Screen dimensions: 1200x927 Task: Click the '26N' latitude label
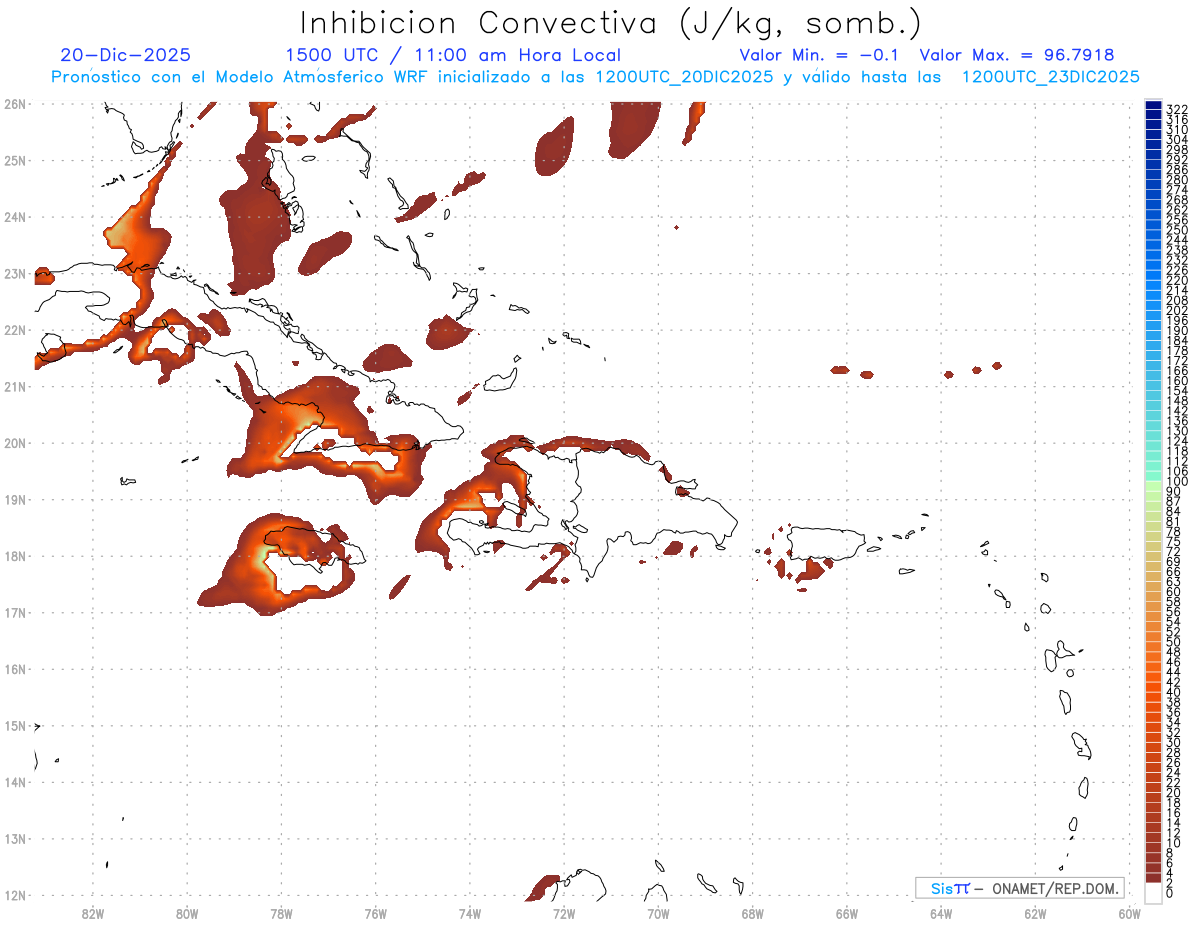tap(14, 104)
